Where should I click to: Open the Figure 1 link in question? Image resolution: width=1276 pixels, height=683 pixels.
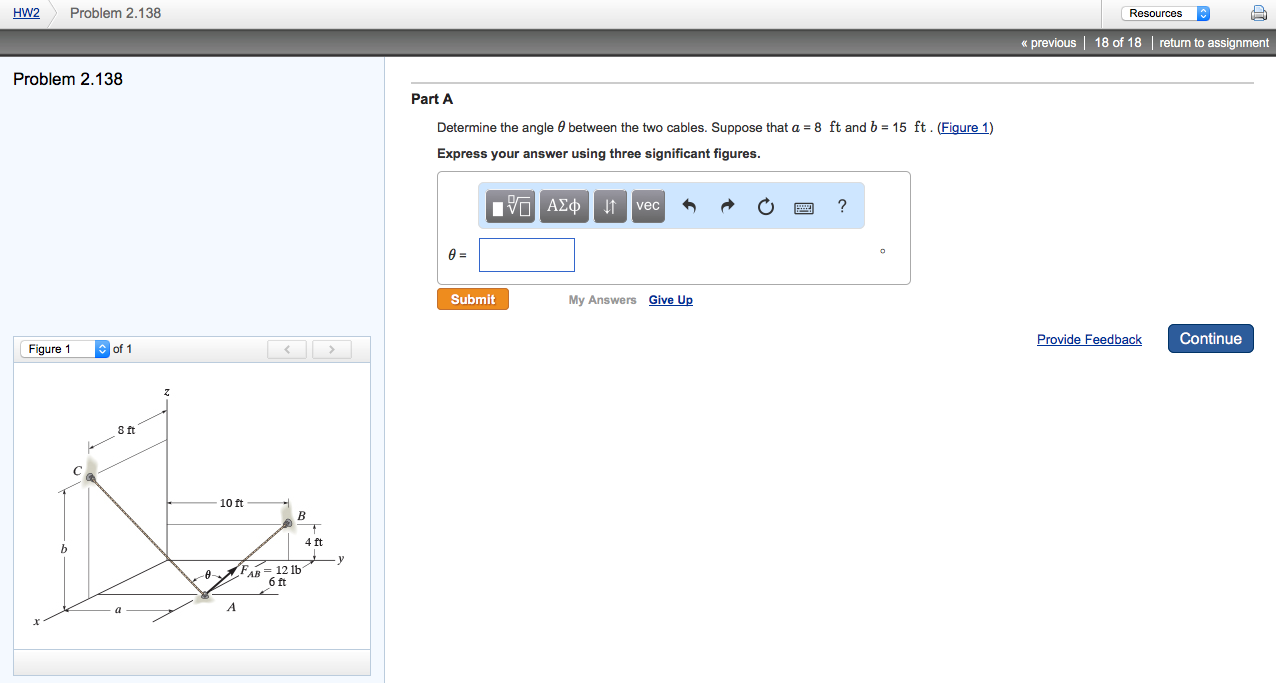(965, 128)
